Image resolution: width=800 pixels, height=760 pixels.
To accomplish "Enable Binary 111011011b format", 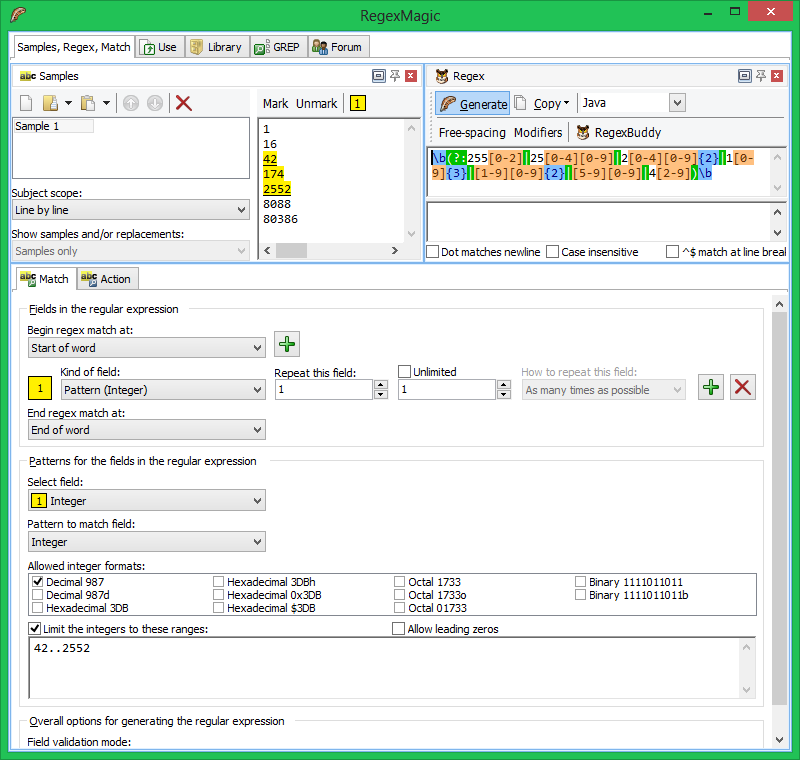I will [x=580, y=595].
